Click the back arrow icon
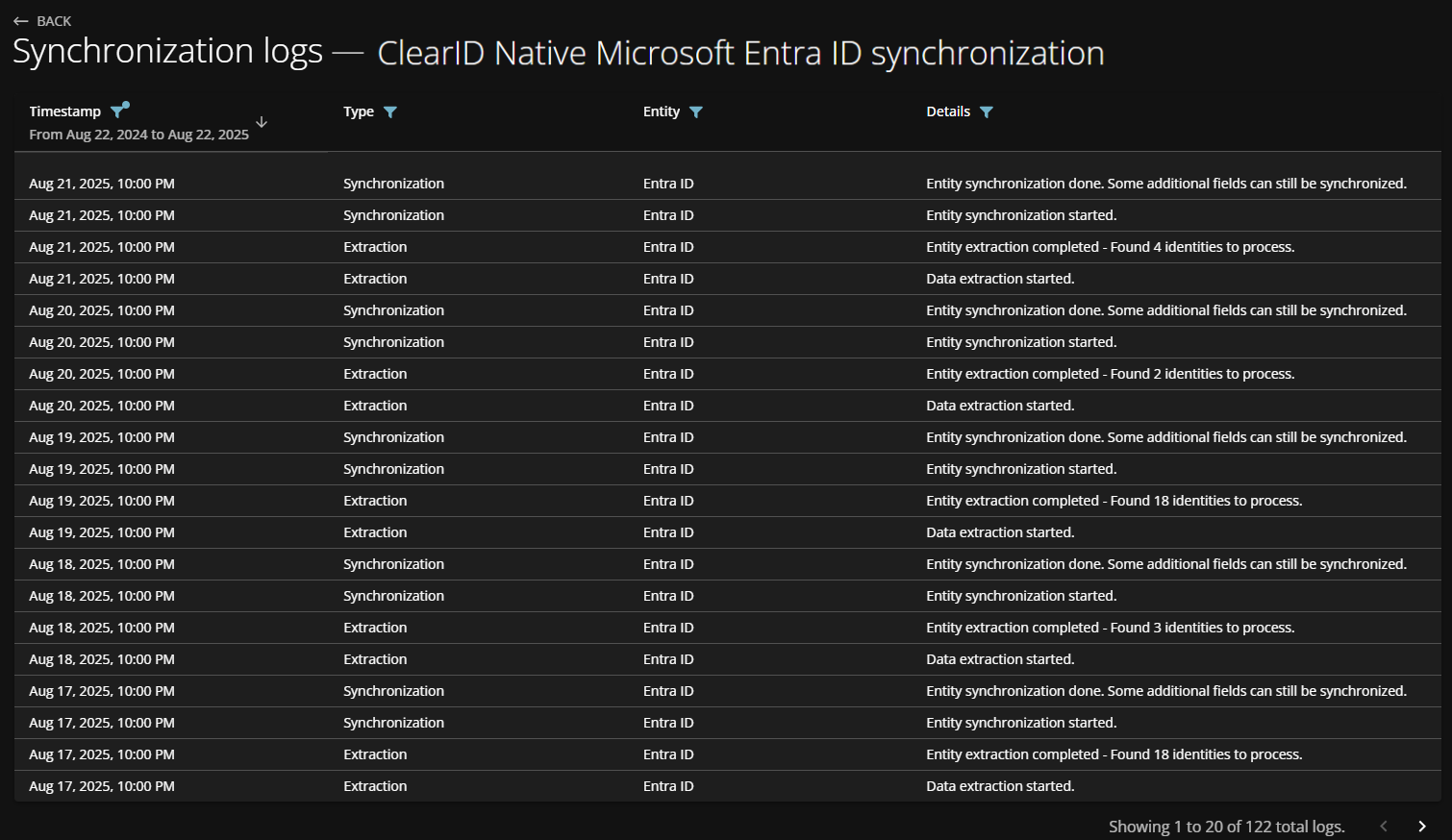This screenshot has width=1452, height=840. pos(21,21)
